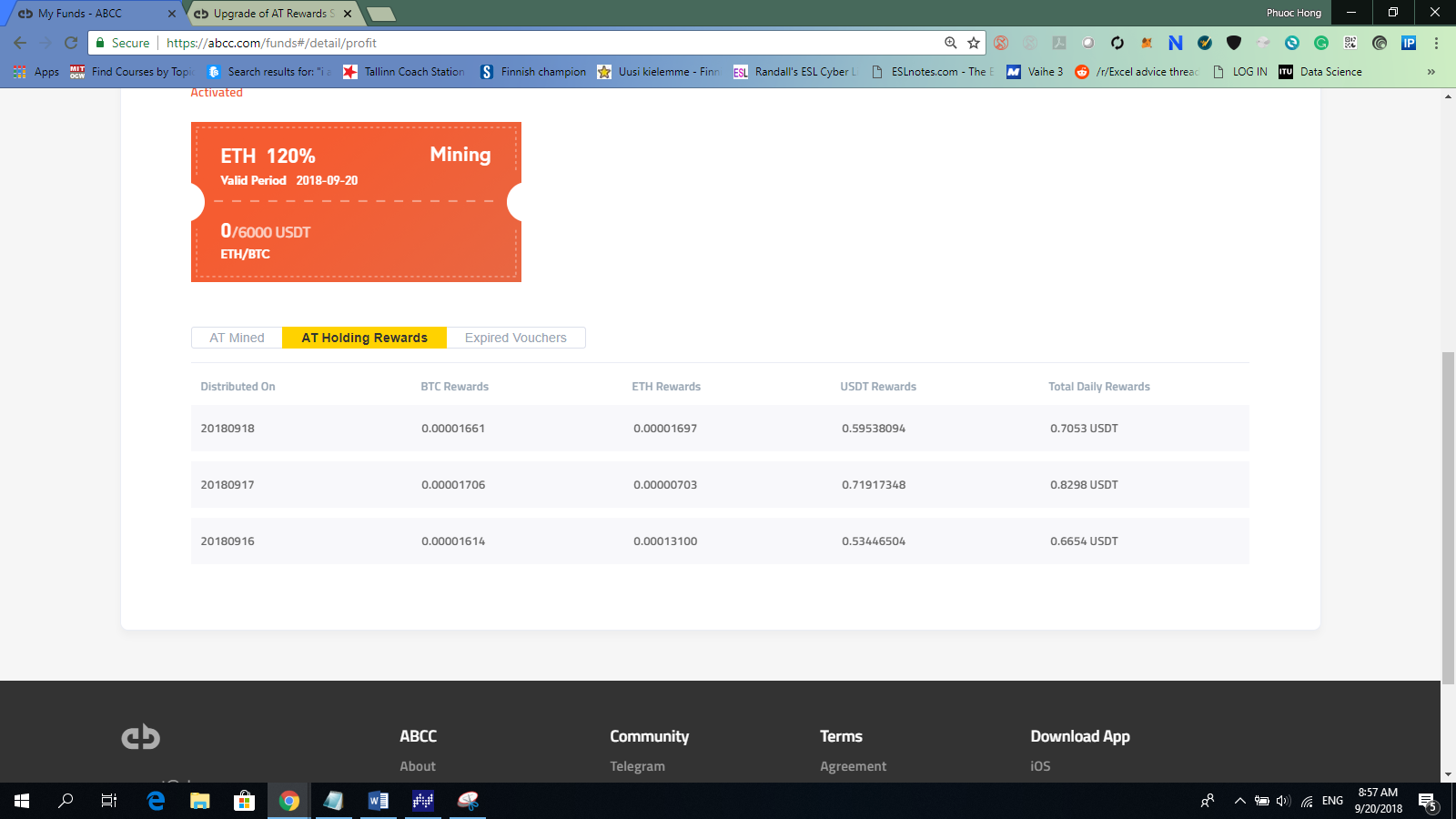
Task: Click the blue N extension icon
Action: click(x=1176, y=43)
